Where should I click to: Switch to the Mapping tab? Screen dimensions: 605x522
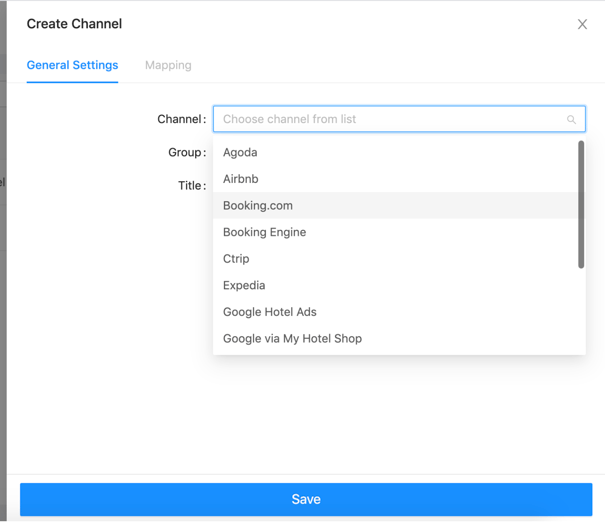168,65
